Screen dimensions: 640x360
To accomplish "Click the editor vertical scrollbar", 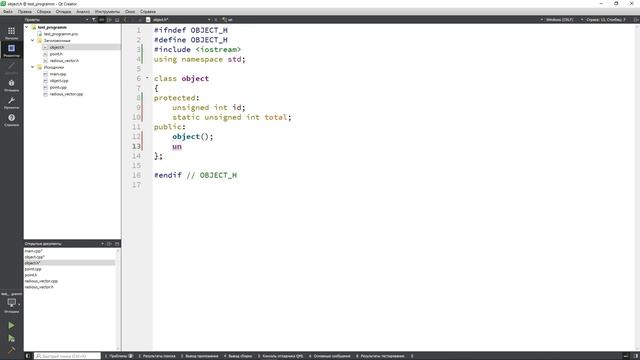I will coord(638,187).
